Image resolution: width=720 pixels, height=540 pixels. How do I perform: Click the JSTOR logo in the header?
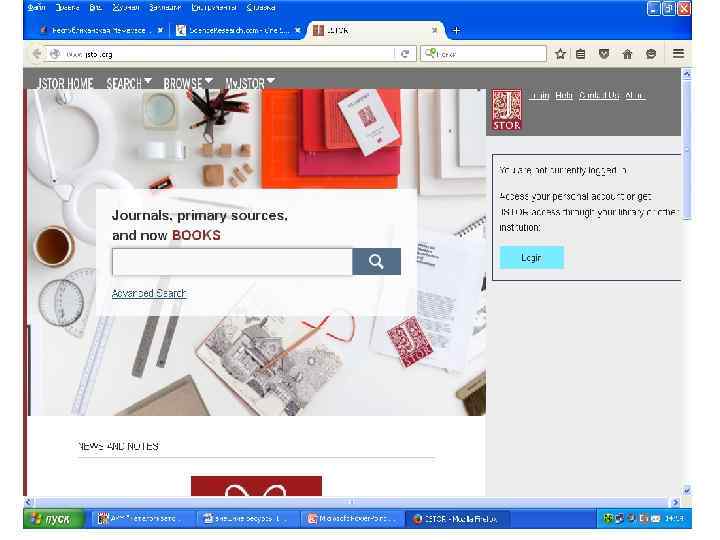506,110
